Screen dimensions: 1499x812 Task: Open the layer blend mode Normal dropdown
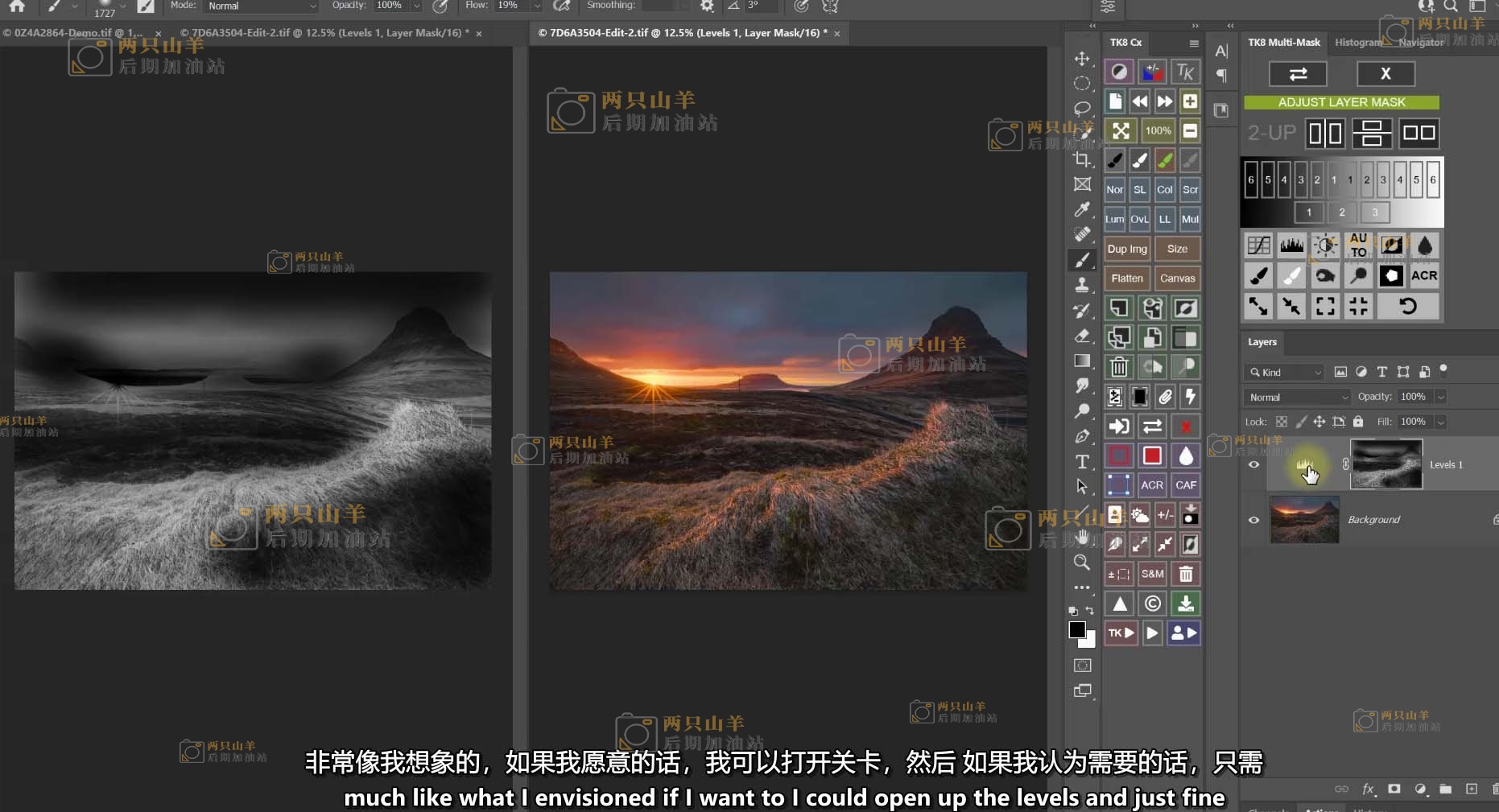pyautogui.click(x=1298, y=397)
